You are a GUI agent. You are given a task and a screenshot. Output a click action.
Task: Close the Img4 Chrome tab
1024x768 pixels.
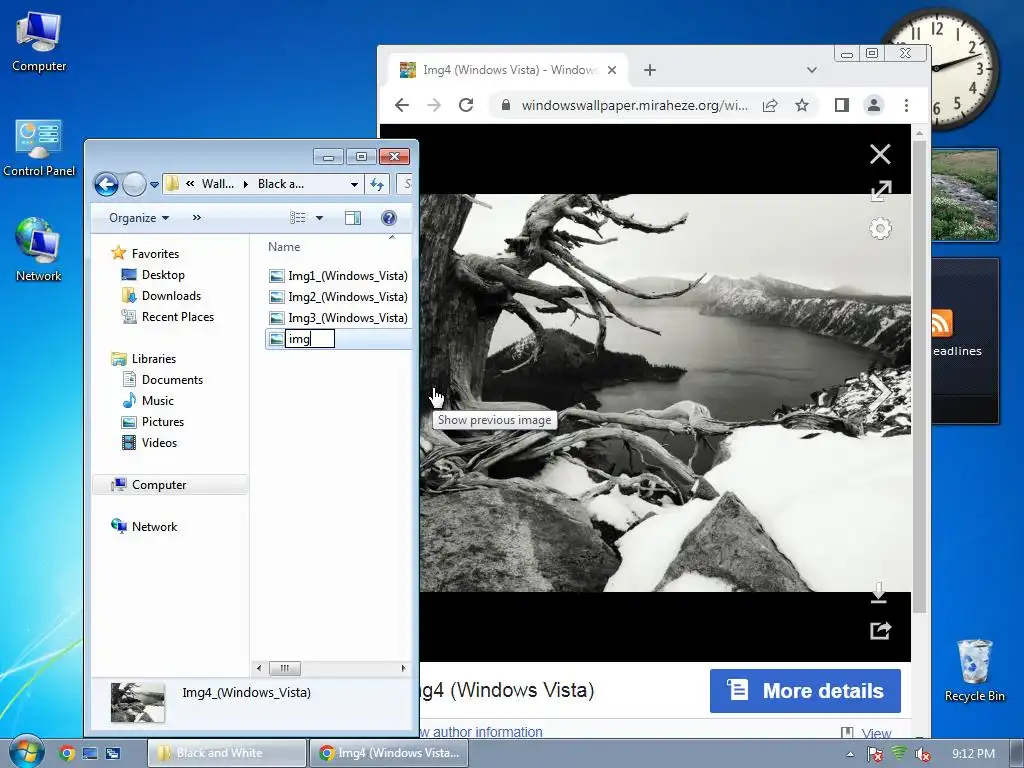pos(612,70)
